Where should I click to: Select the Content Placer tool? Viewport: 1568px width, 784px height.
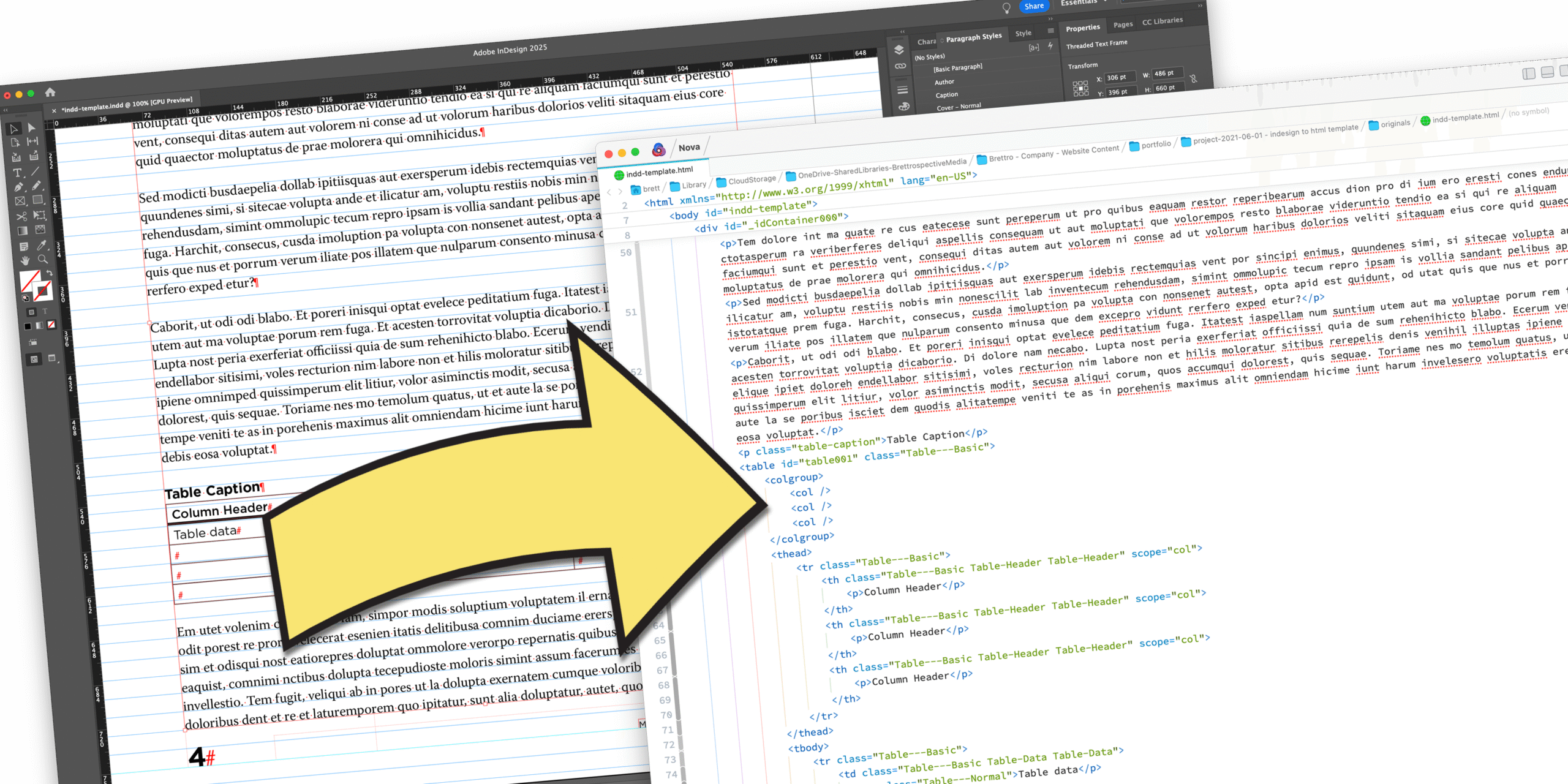[33, 156]
